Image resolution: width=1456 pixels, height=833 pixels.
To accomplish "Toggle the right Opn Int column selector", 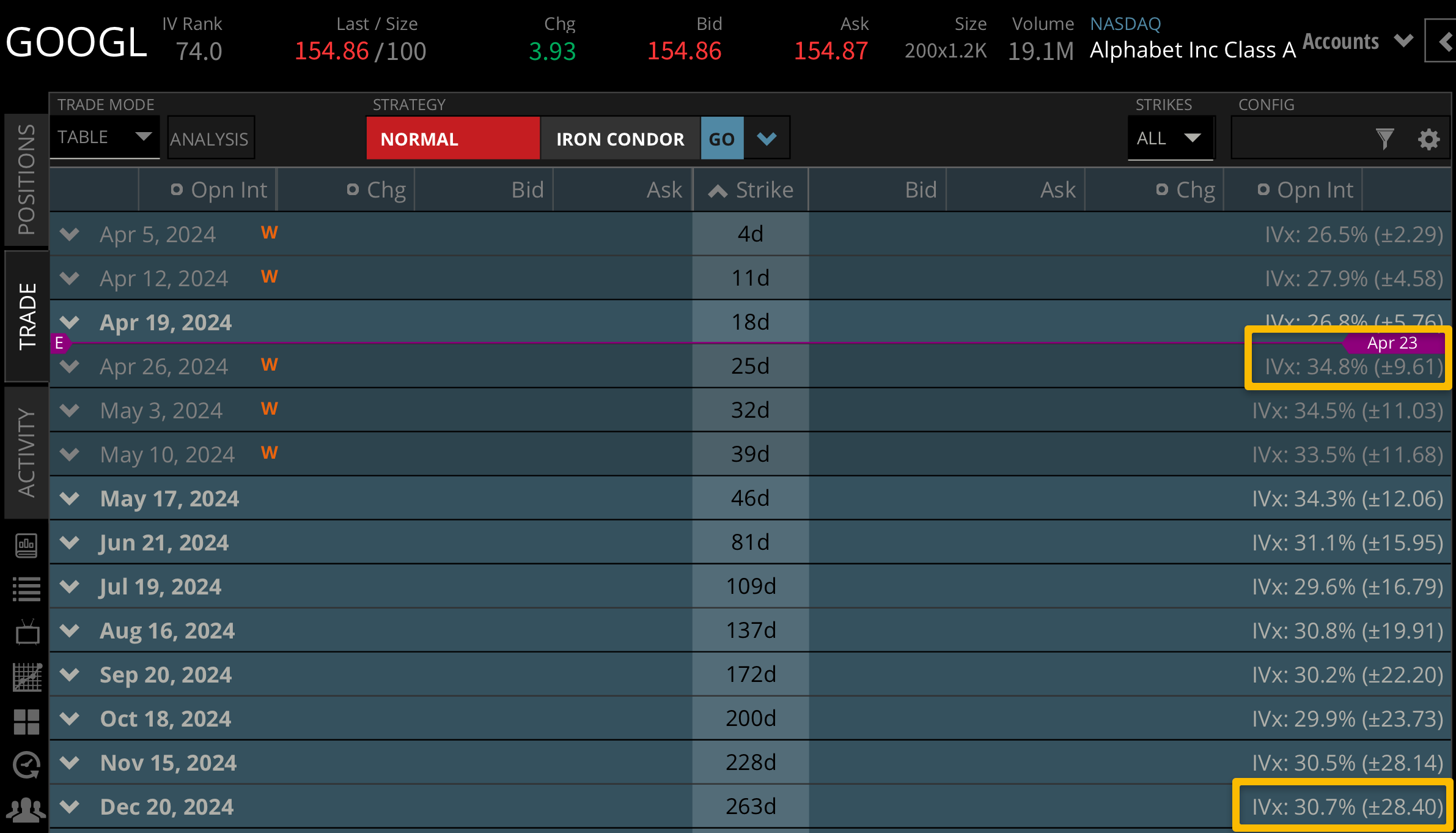I will point(1263,190).
